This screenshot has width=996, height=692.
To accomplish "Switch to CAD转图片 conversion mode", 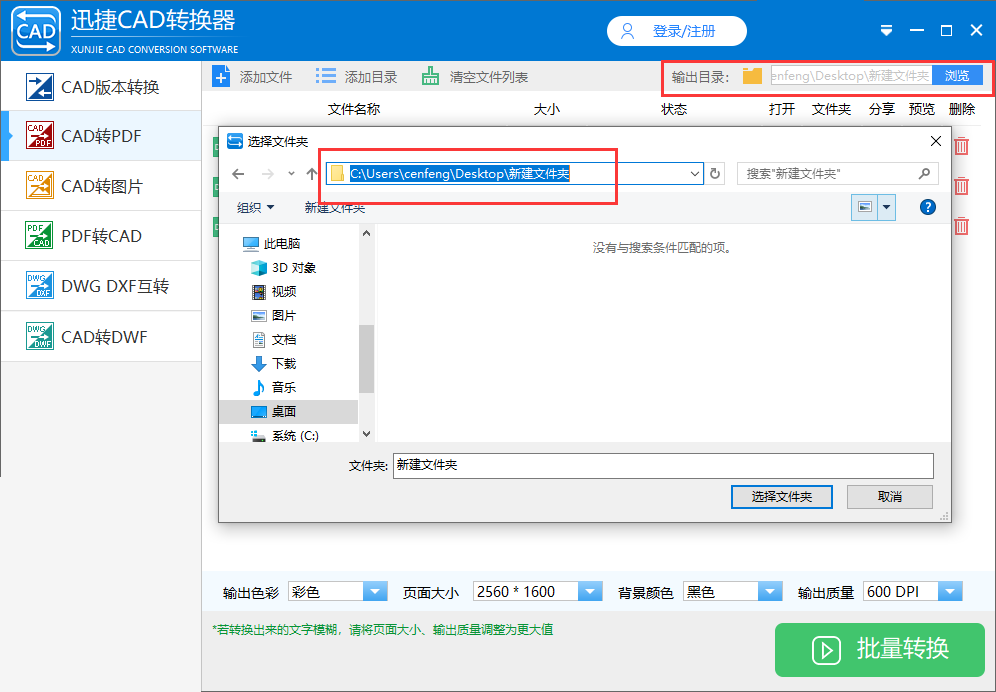I will [x=101, y=186].
